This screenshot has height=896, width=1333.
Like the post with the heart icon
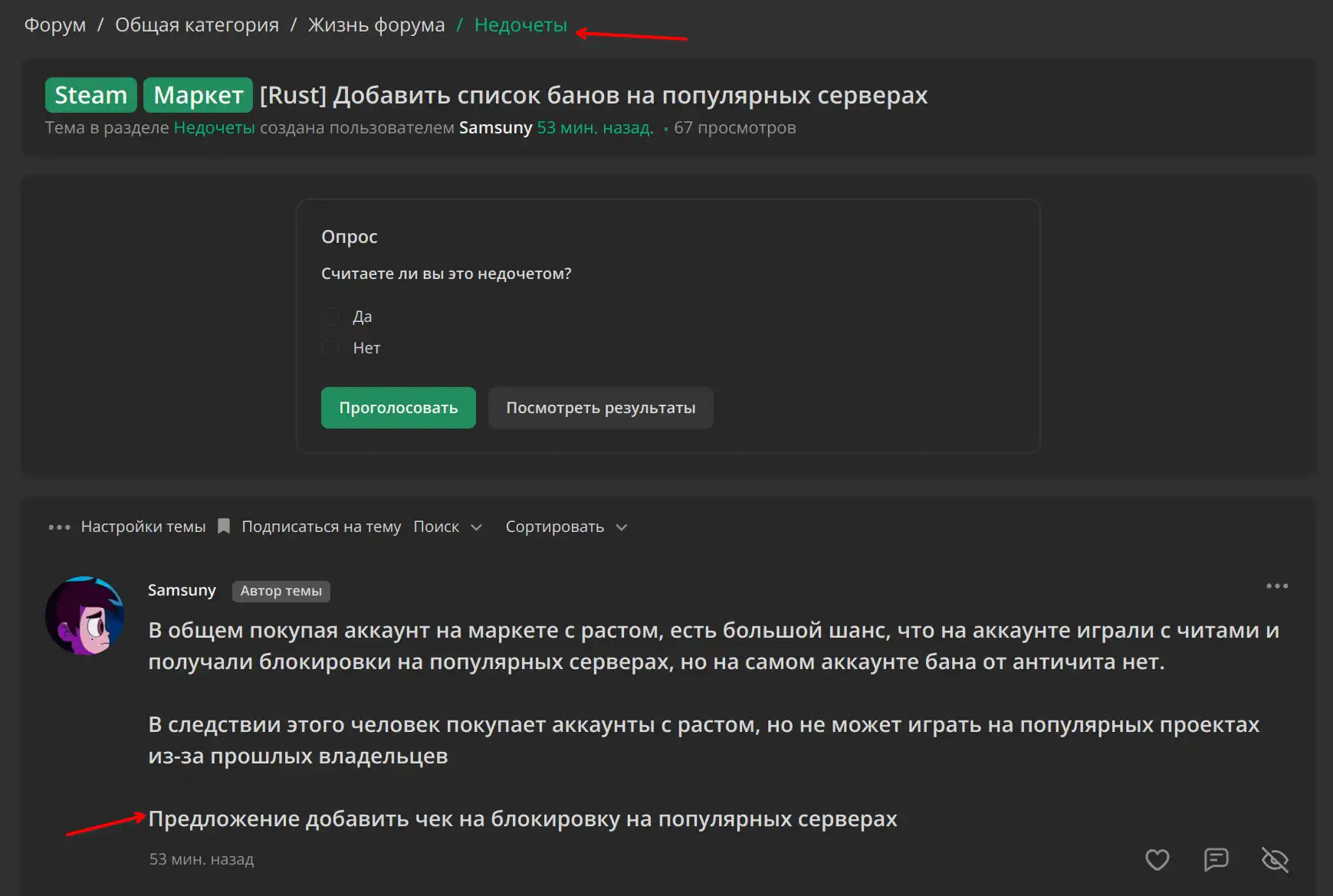[1157, 860]
